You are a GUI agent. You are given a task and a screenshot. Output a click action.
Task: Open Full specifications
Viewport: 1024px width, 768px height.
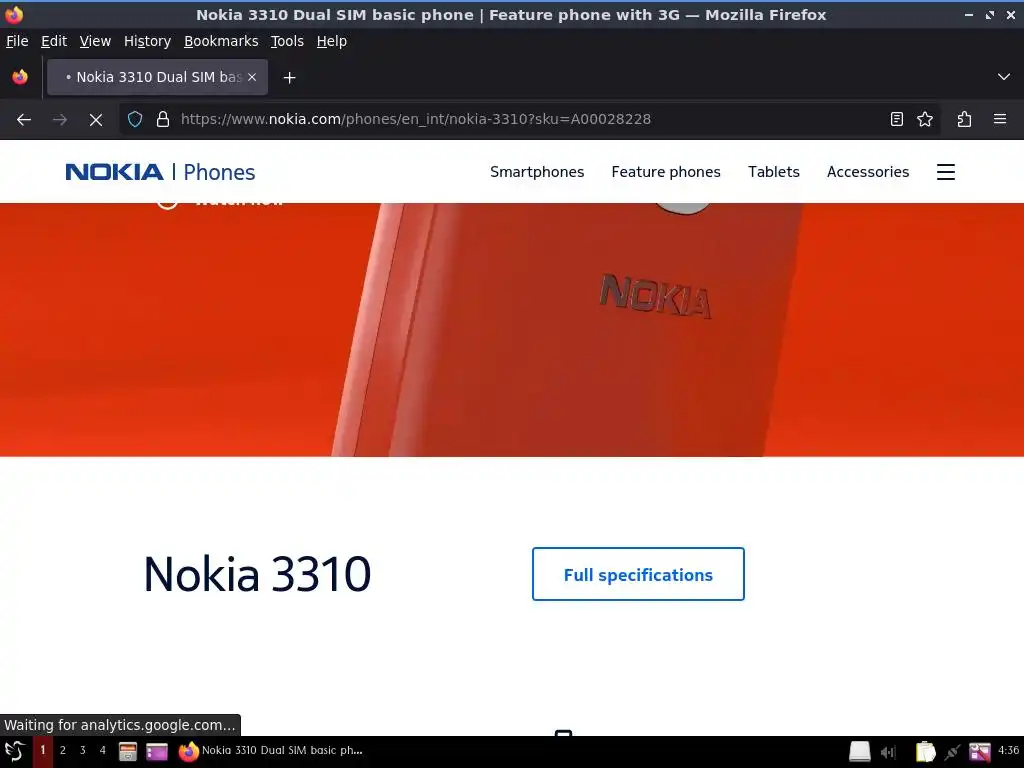(638, 574)
